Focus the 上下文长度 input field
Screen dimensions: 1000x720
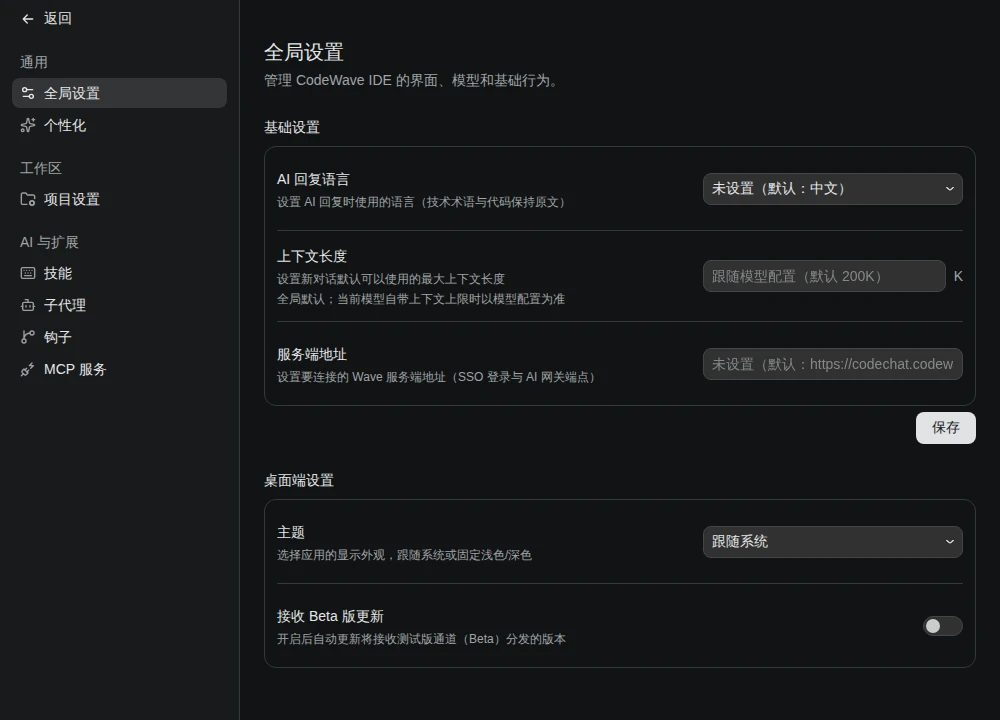[824, 276]
